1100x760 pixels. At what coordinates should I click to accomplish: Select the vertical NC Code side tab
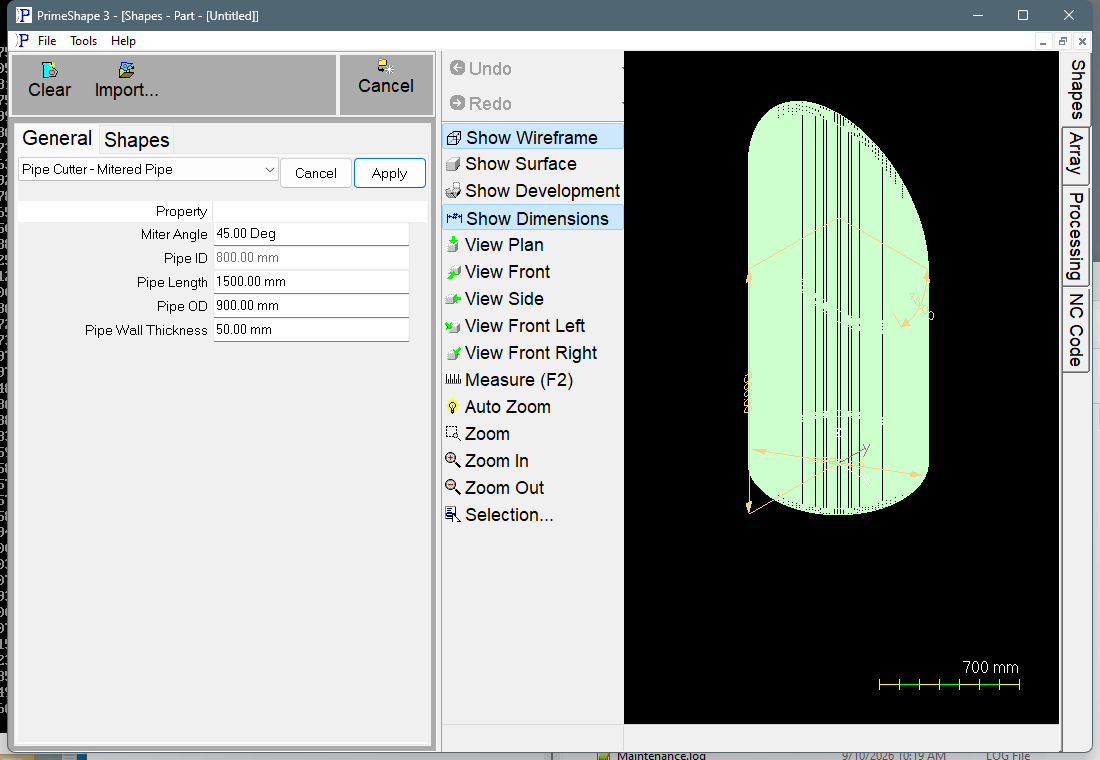(1075, 330)
